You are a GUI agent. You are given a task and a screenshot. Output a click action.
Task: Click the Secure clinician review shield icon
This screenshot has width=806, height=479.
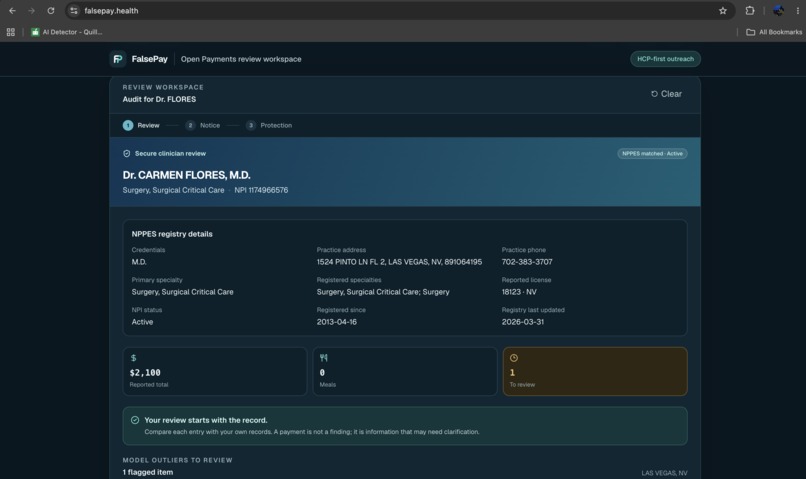point(126,154)
